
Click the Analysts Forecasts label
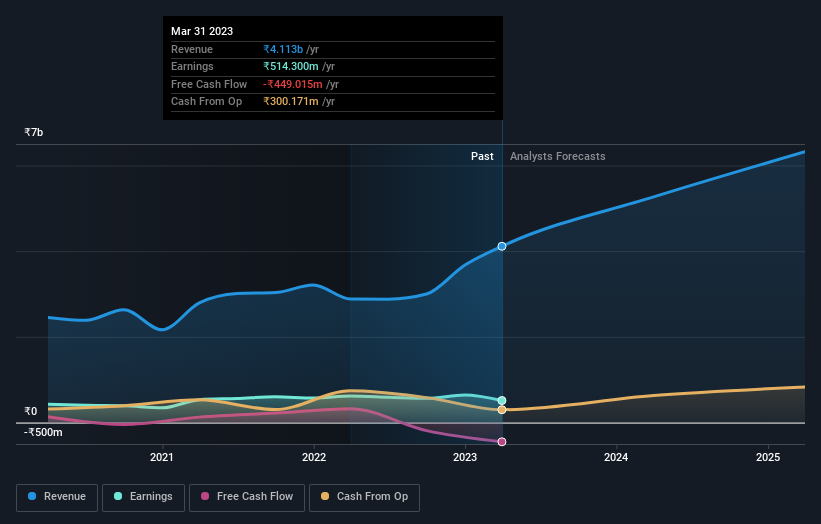pos(558,156)
